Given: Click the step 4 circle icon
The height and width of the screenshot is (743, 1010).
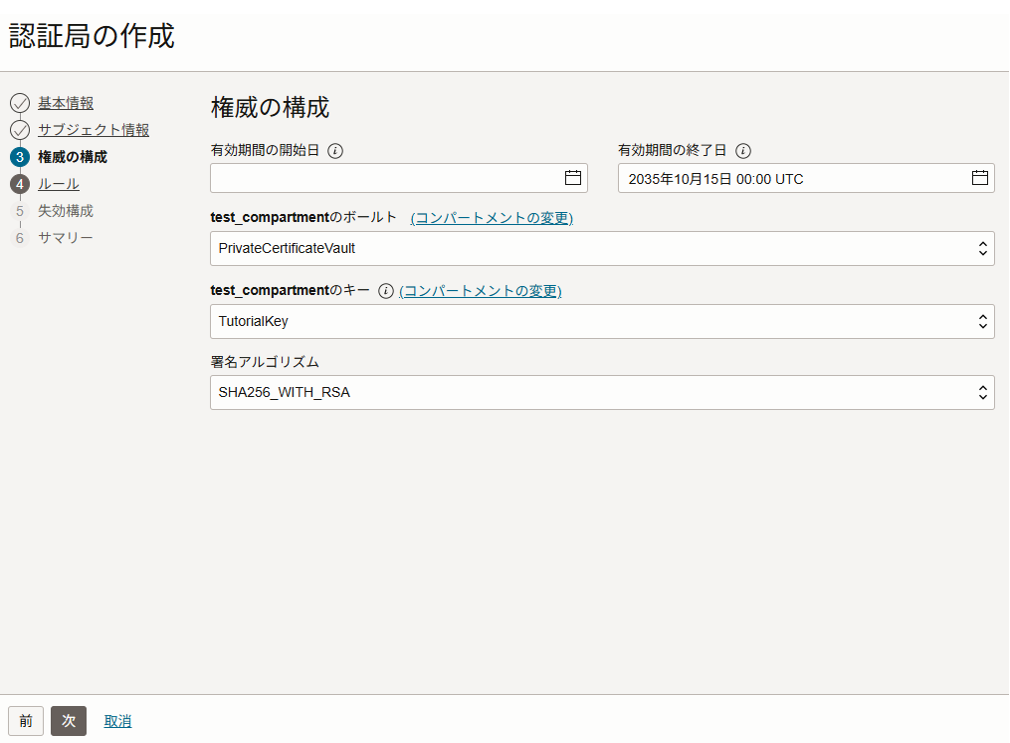Looking at the screenshot, I should (x=19, y=184).
